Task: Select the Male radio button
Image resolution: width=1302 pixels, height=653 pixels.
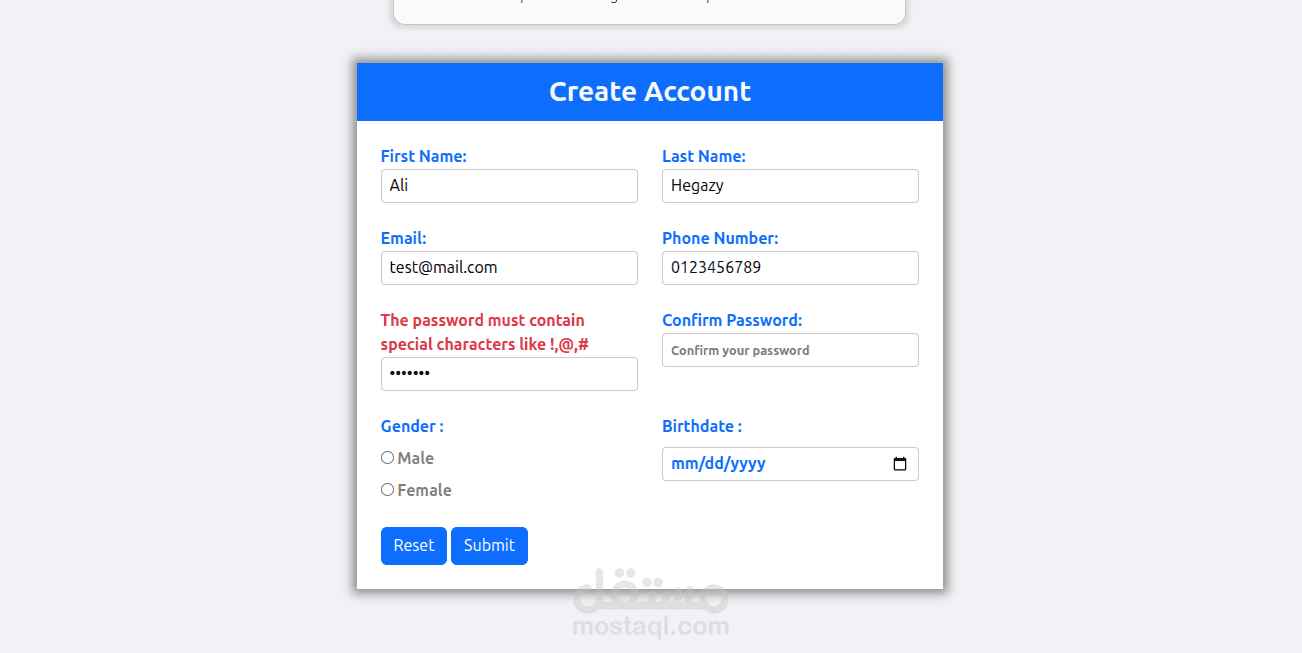Action: [388, 458]
